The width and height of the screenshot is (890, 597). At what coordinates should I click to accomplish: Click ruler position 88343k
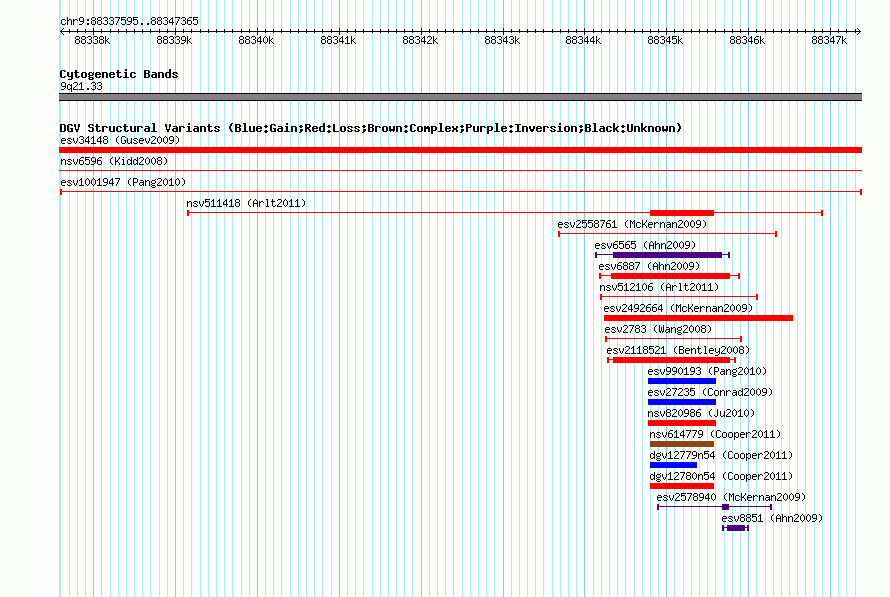(x=502, y=40)
